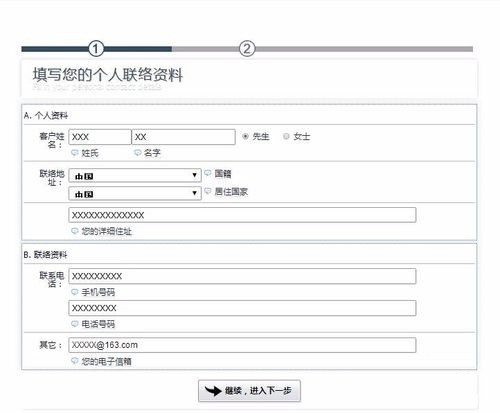Click step 1 circle in progress bar
Screen dimensions: 500x413
click(96, 49)
